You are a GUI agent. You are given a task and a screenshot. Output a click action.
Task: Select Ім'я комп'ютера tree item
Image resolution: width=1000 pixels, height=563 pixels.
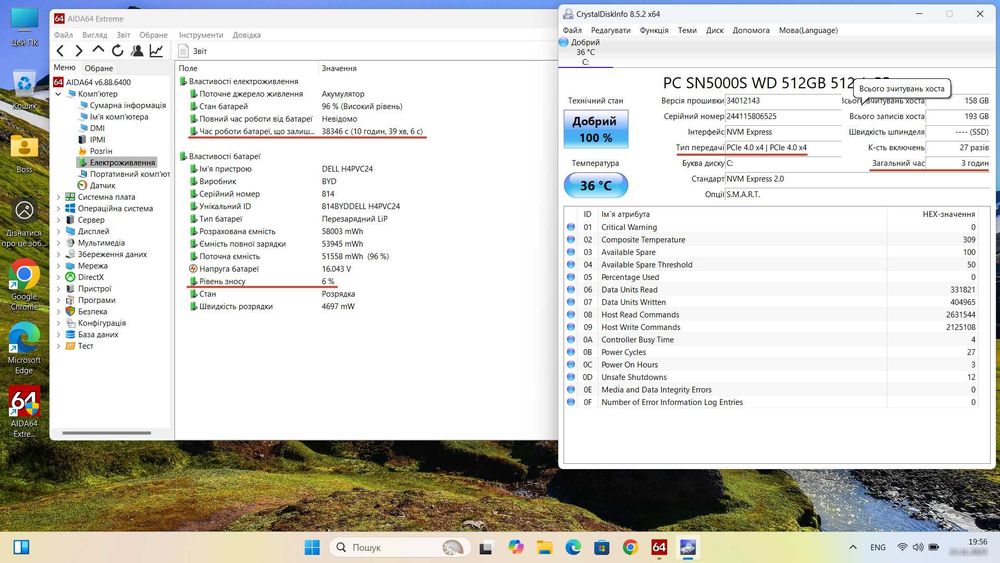(x=119, y=117)
